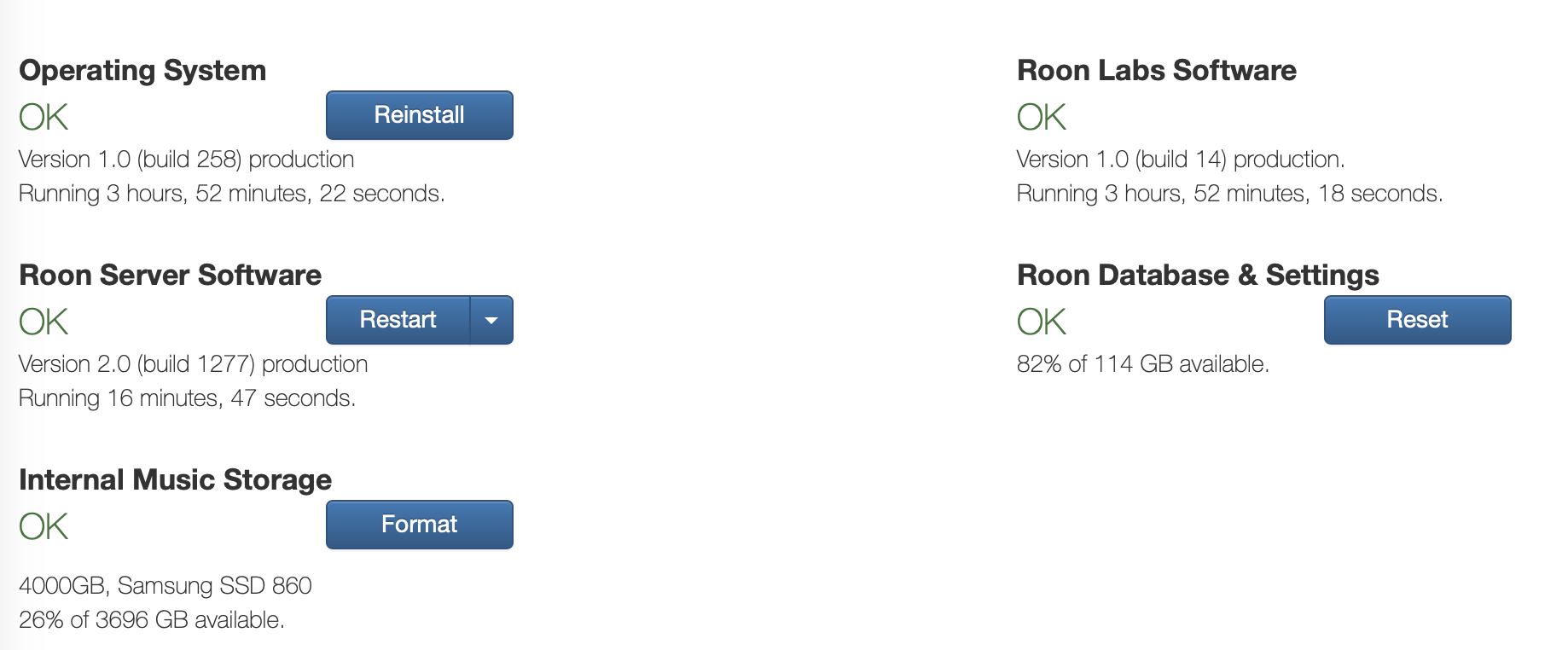The height and width of the screenshot is (650, 1568).
Task: Click the Internal Music Storage heading
Action: [x=176, y=479]
